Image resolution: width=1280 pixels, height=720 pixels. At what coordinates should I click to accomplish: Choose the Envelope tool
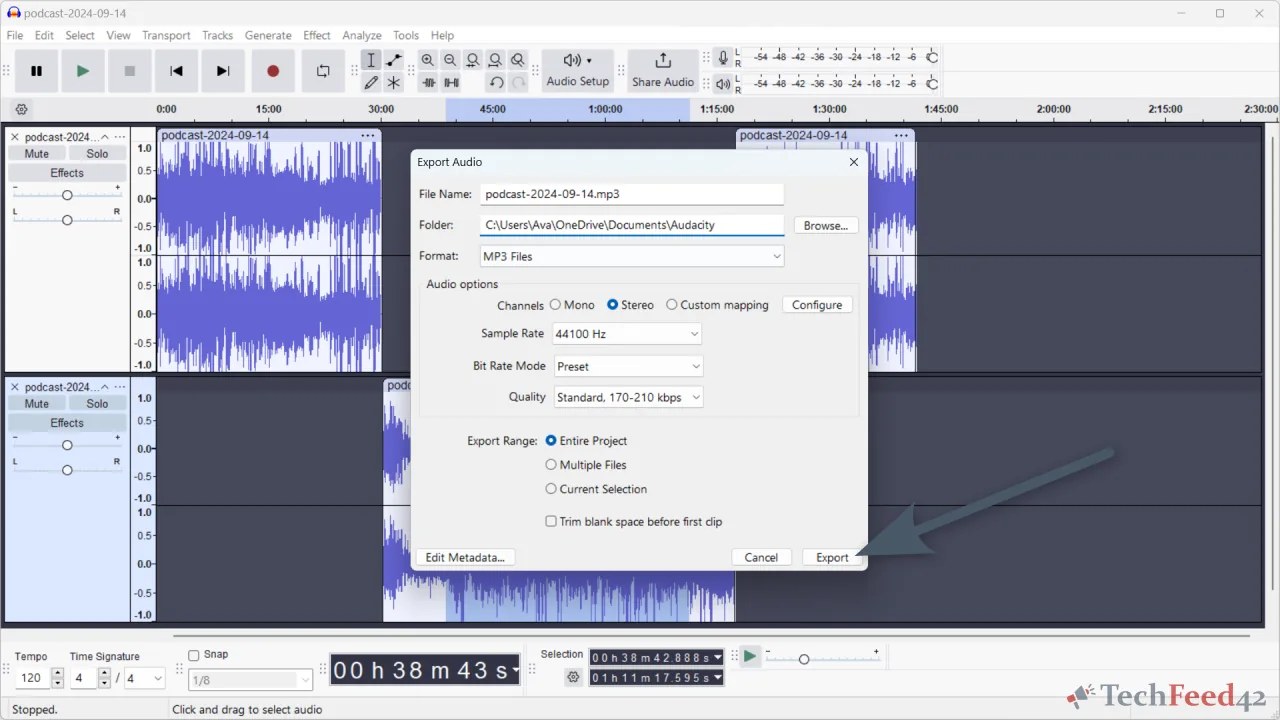tap(394, 60)
